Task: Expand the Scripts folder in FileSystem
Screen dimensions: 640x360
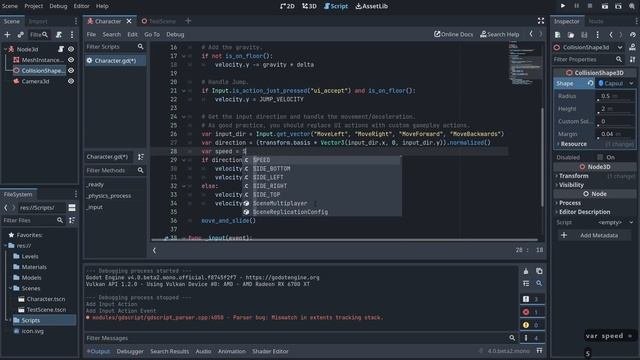Action: 10,320
